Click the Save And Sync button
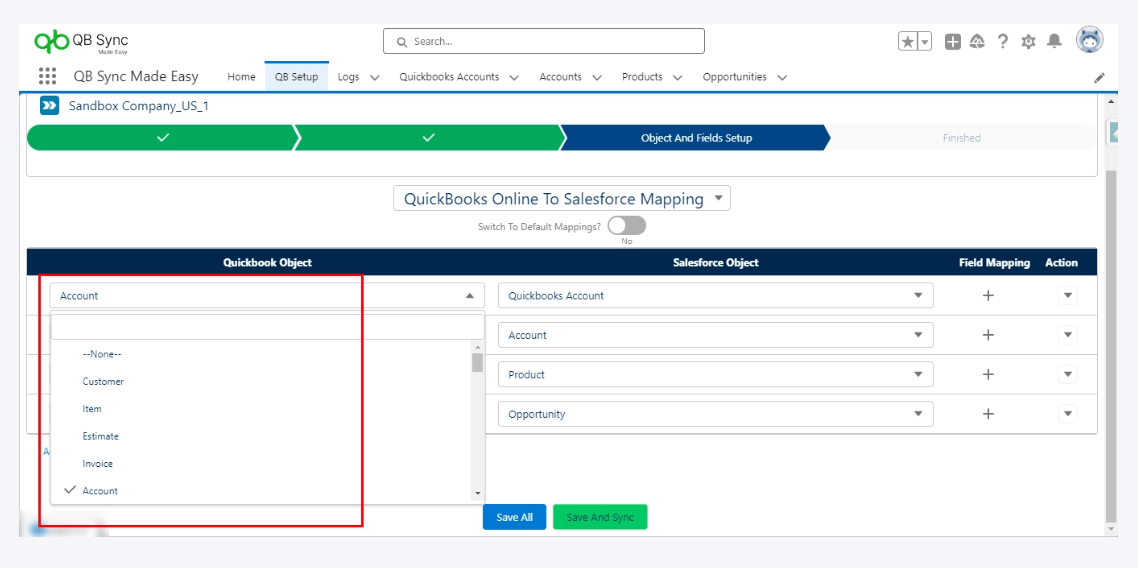Screen dimensions: 1138x568 point(600,517)
